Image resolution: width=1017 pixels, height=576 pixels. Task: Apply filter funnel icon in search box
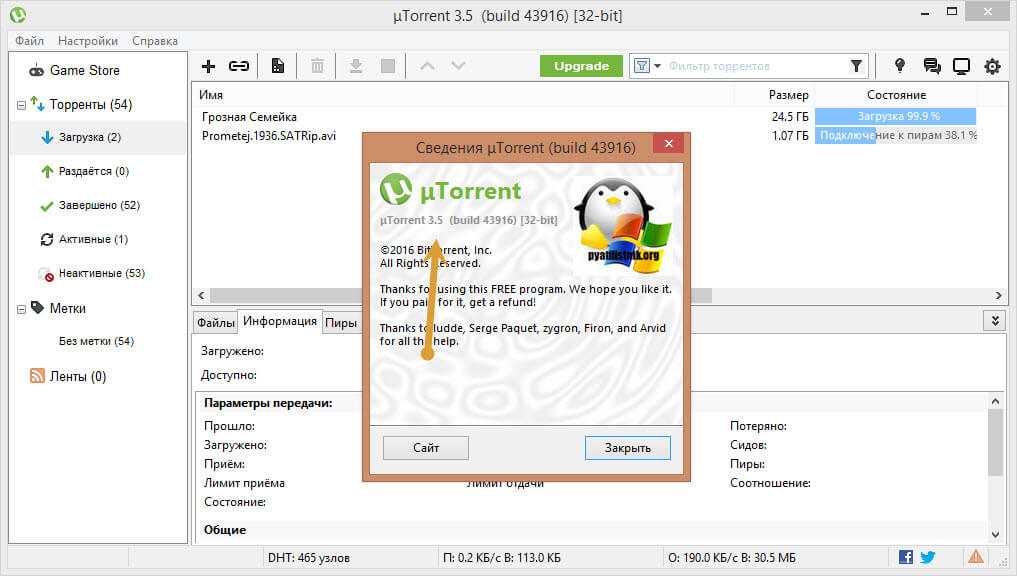[x=856, y=66]
